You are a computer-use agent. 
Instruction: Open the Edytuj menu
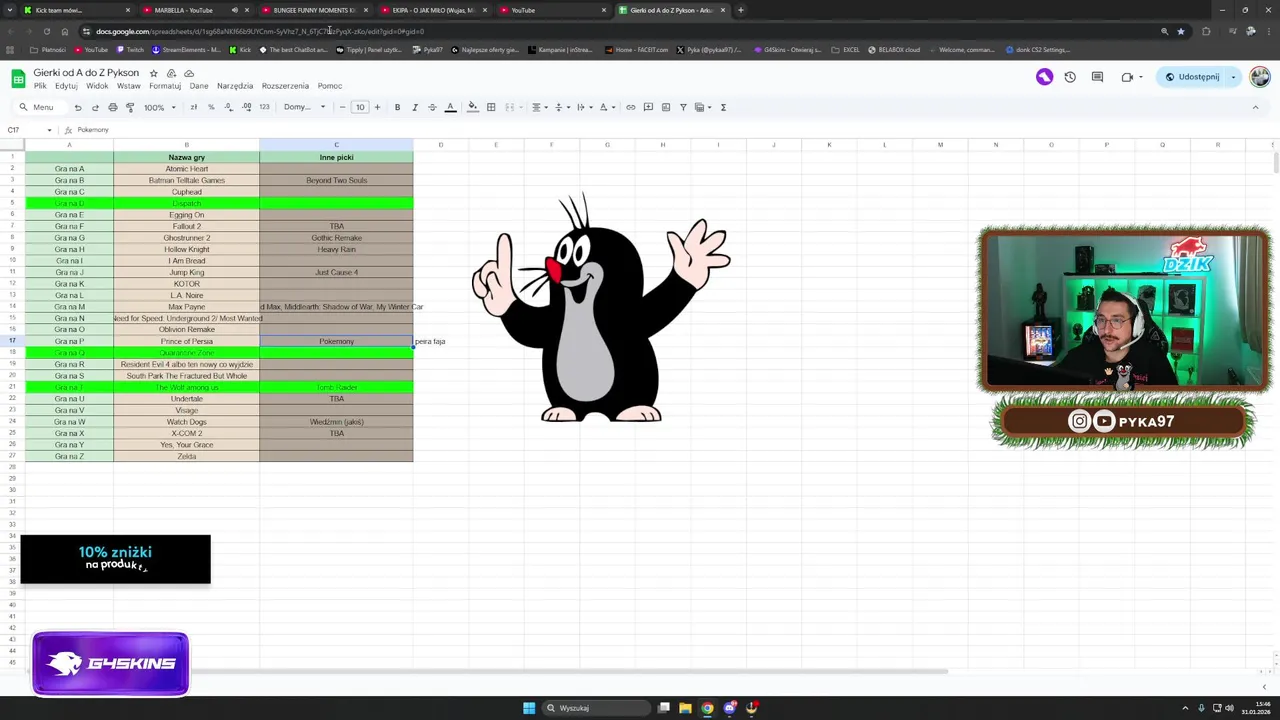coord(66,86)
